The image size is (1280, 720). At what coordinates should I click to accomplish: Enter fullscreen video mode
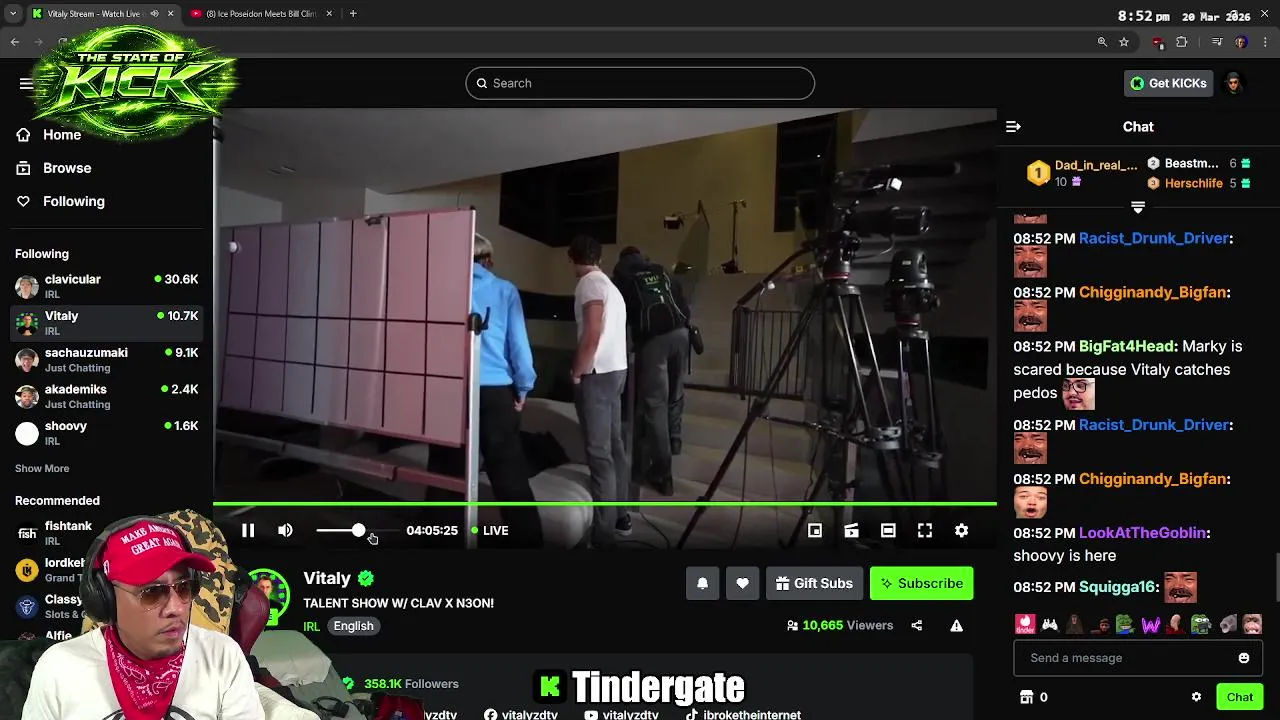925,531
